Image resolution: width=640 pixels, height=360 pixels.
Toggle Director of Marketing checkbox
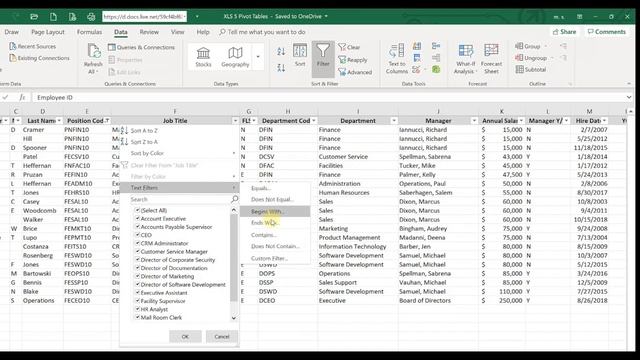point(138,276)
